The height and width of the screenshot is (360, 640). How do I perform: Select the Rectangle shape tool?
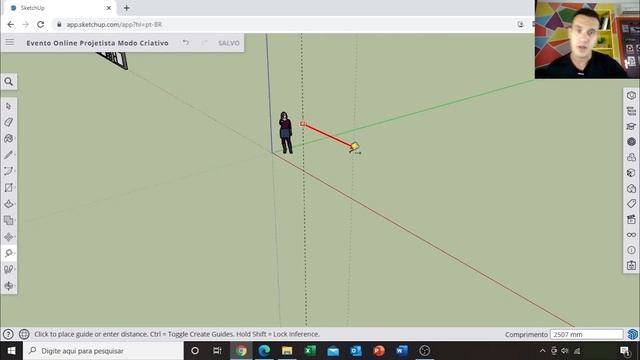coord(9,188)
